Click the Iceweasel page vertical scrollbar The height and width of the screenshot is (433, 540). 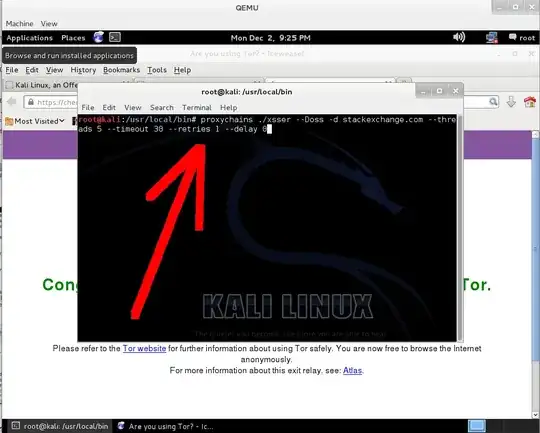pos(536,274)
